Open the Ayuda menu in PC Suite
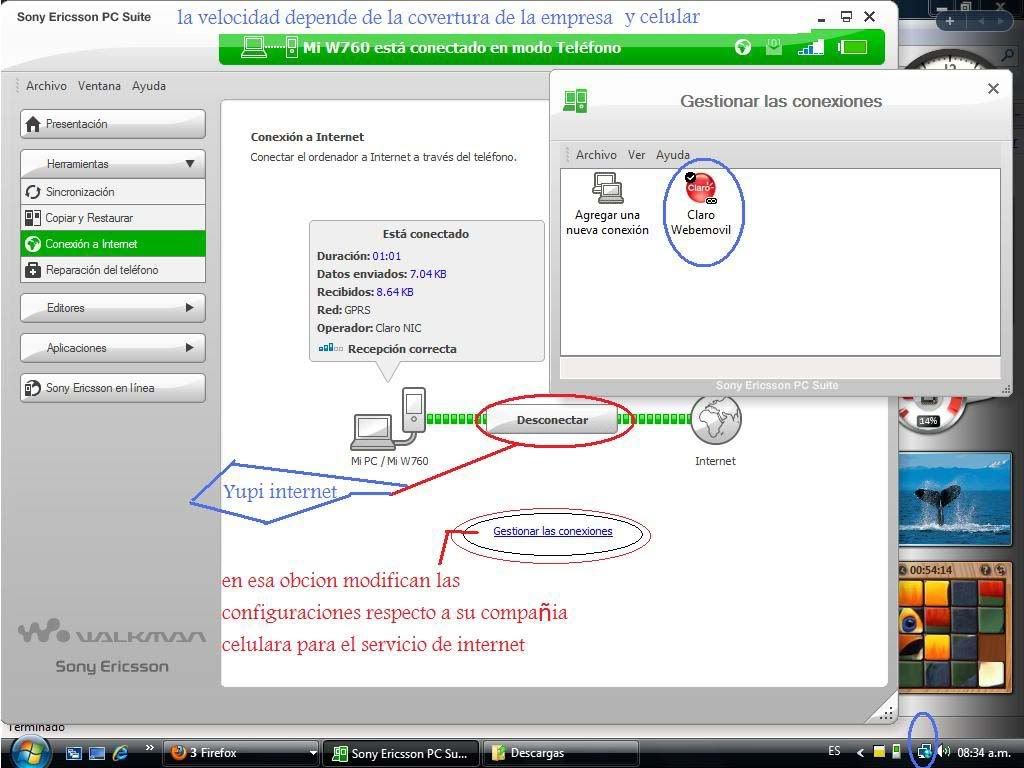Image resolution: width=1024 pixels, height=768 pixels. point(149,86)
